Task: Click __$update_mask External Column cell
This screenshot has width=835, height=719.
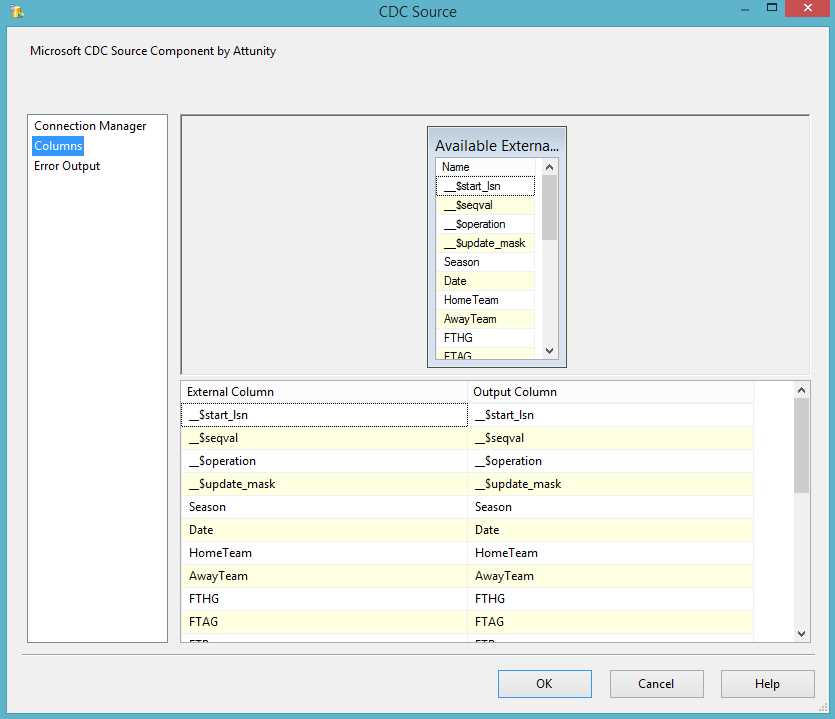Action: (324, 484)
